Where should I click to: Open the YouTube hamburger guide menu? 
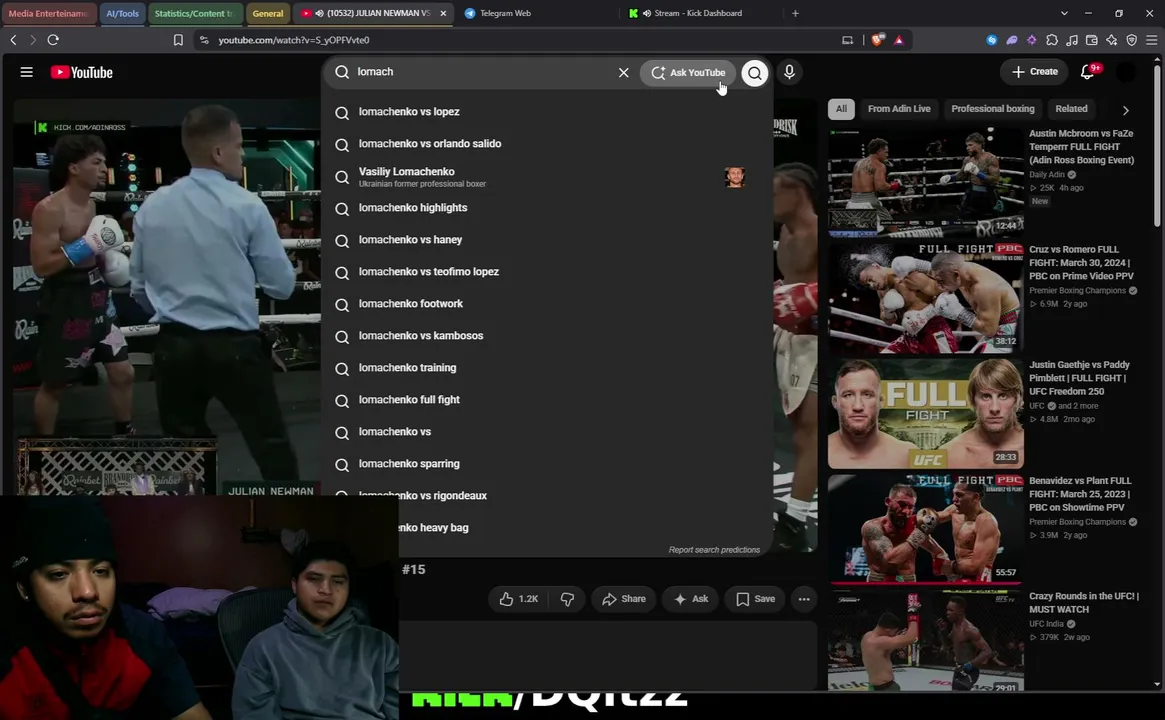click(x=27, y=72)
